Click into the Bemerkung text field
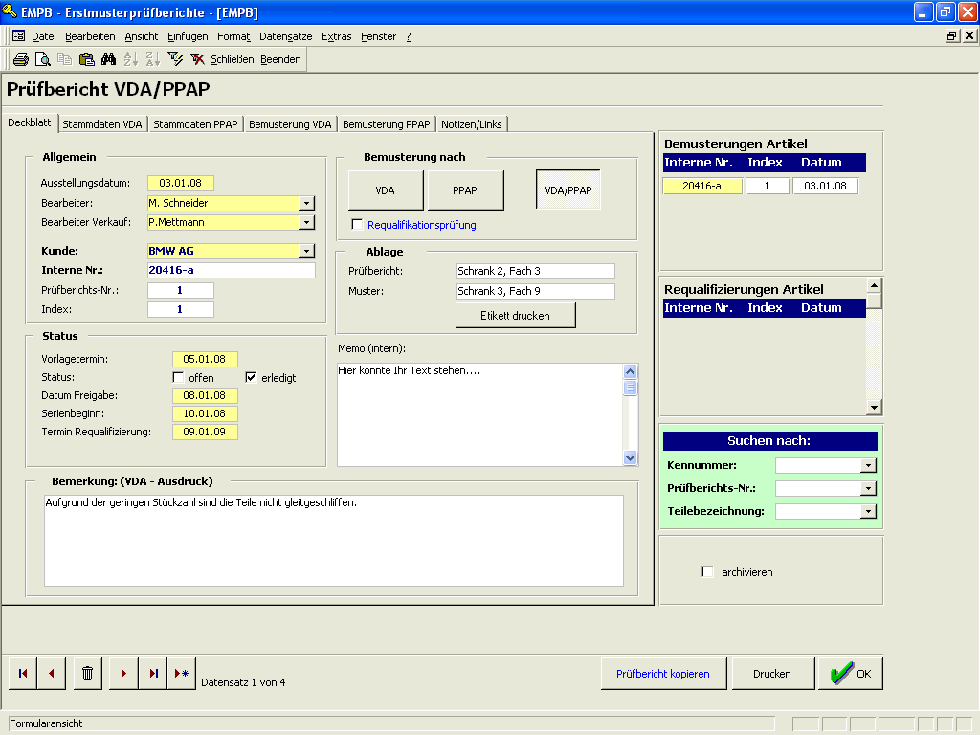The width and height of the screenshot is (980, 735). tap(333, 540)
